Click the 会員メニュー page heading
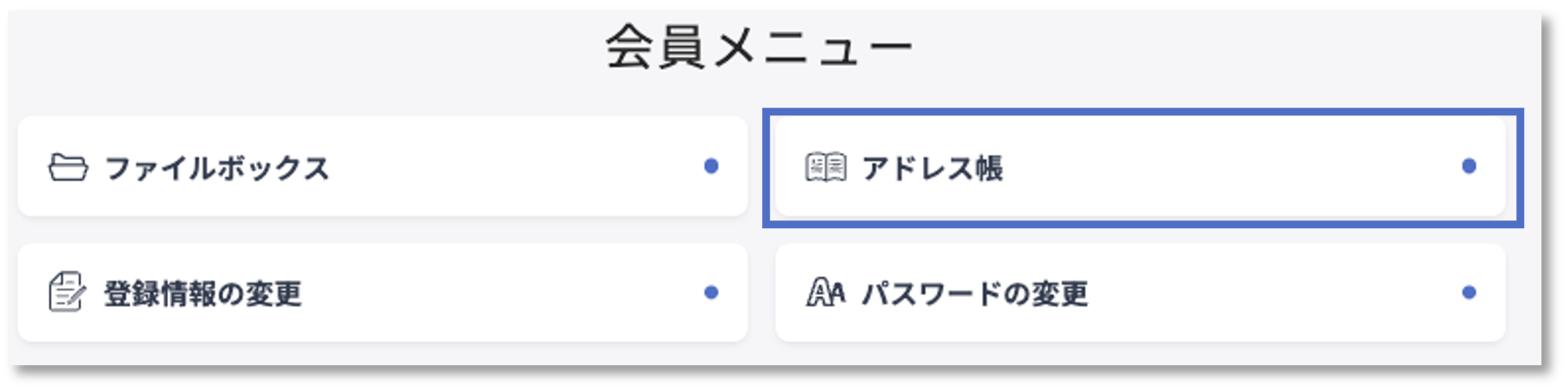The width and height of the screenshot is (1568, 390). point(759,47)
